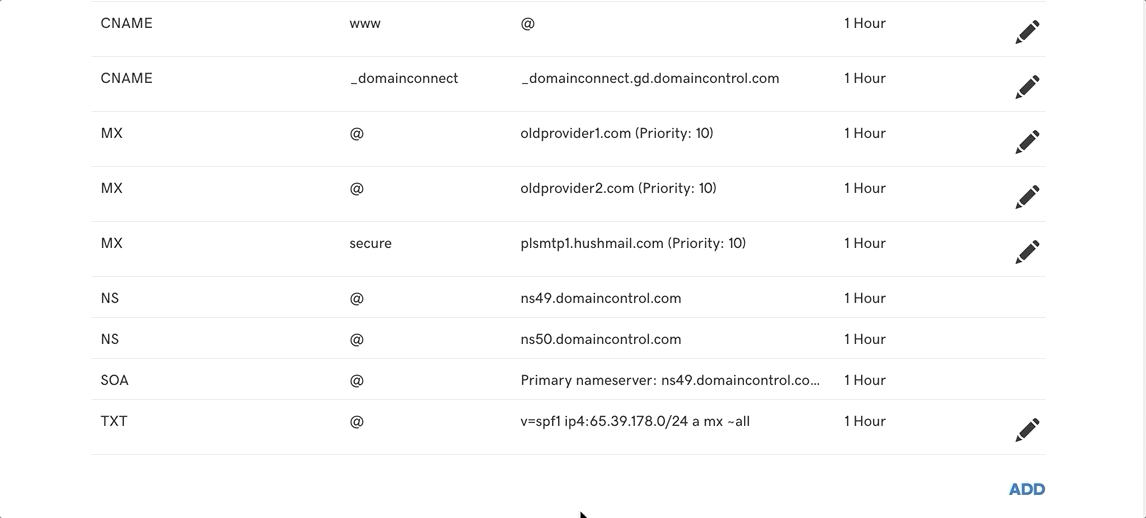Click the ns50.domaincontrol.com NS value
Screen dimensions: 1146x518
point(601,339)
